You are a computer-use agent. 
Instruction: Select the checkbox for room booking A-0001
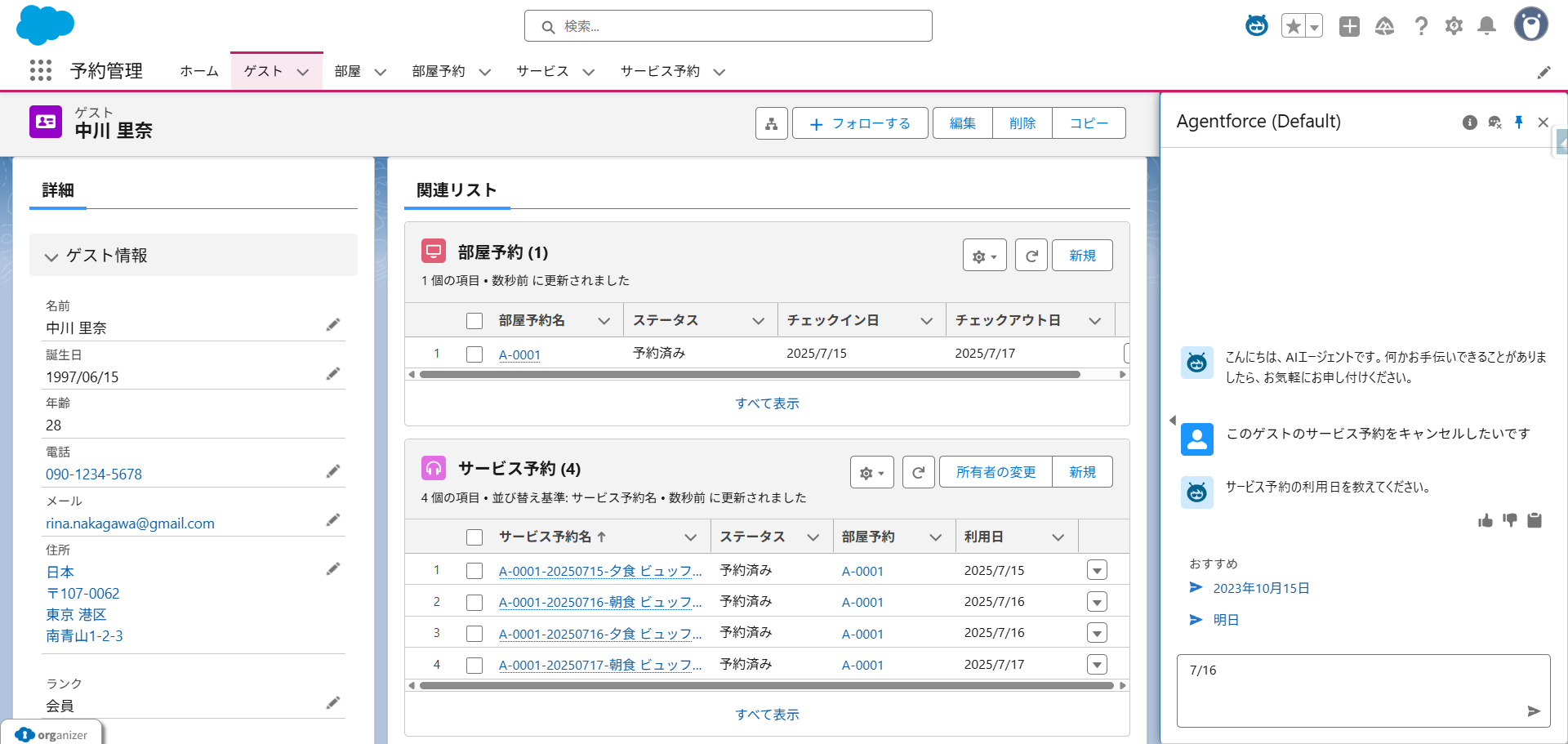pos(474,354)
